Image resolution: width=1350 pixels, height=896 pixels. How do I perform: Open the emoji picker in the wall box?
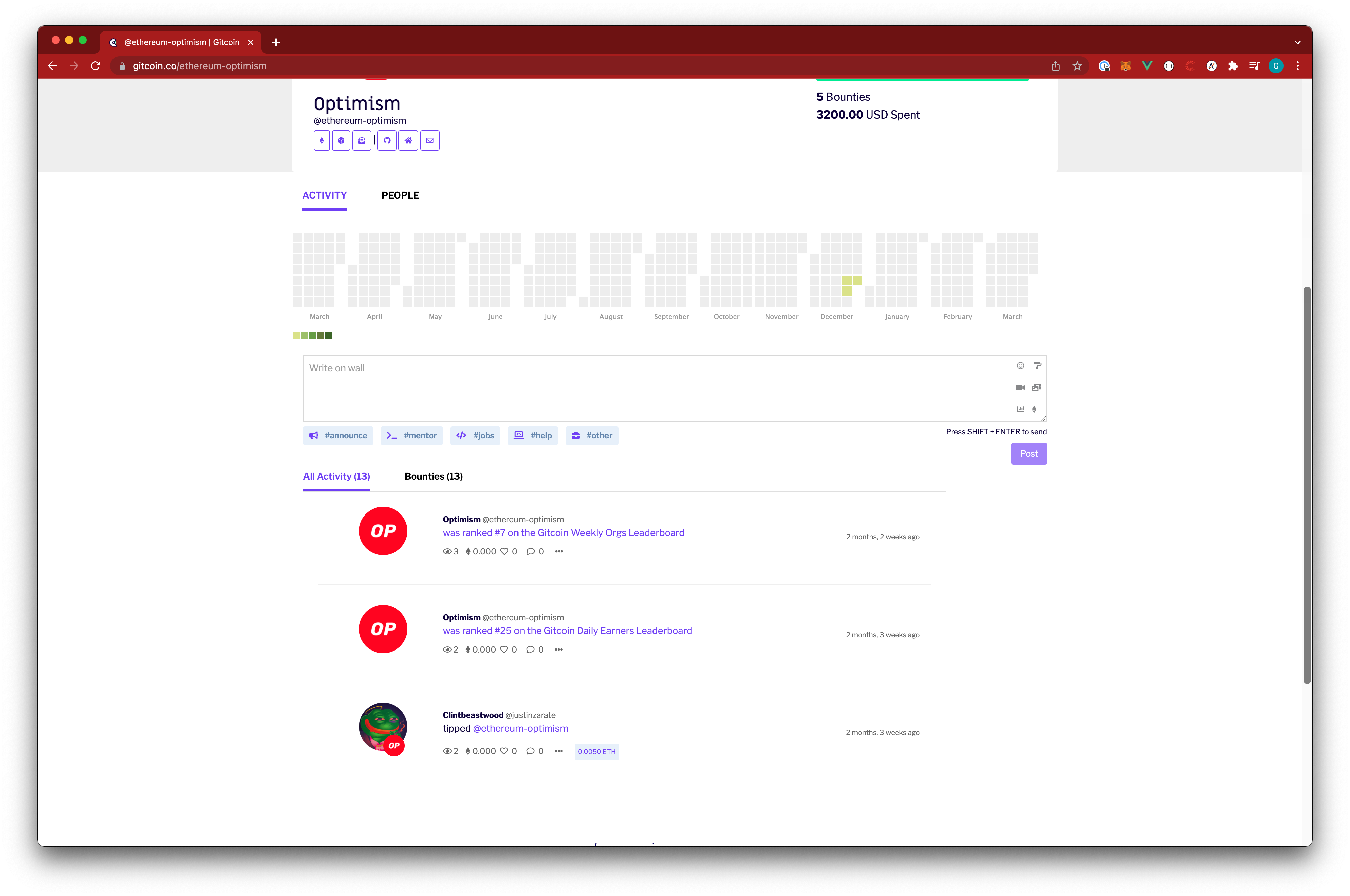pyautogui.click(x=1020, y=366)
